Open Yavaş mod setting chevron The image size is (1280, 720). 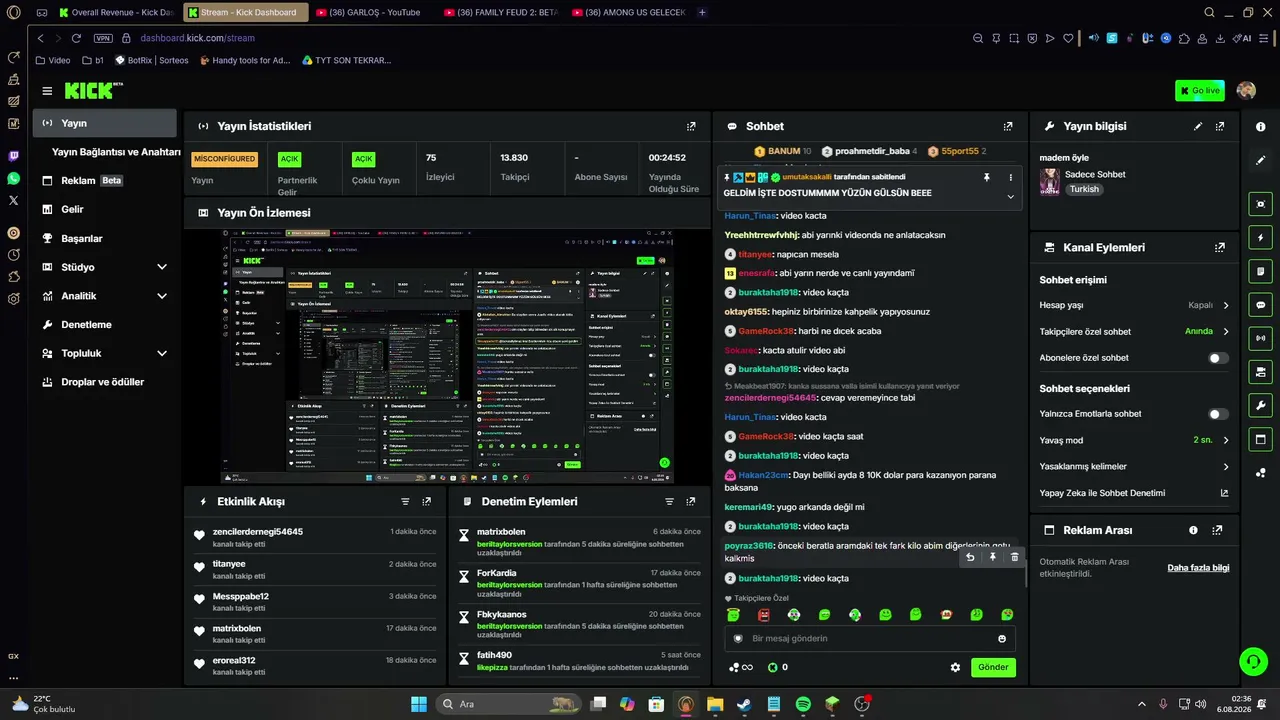[1226, 440]
